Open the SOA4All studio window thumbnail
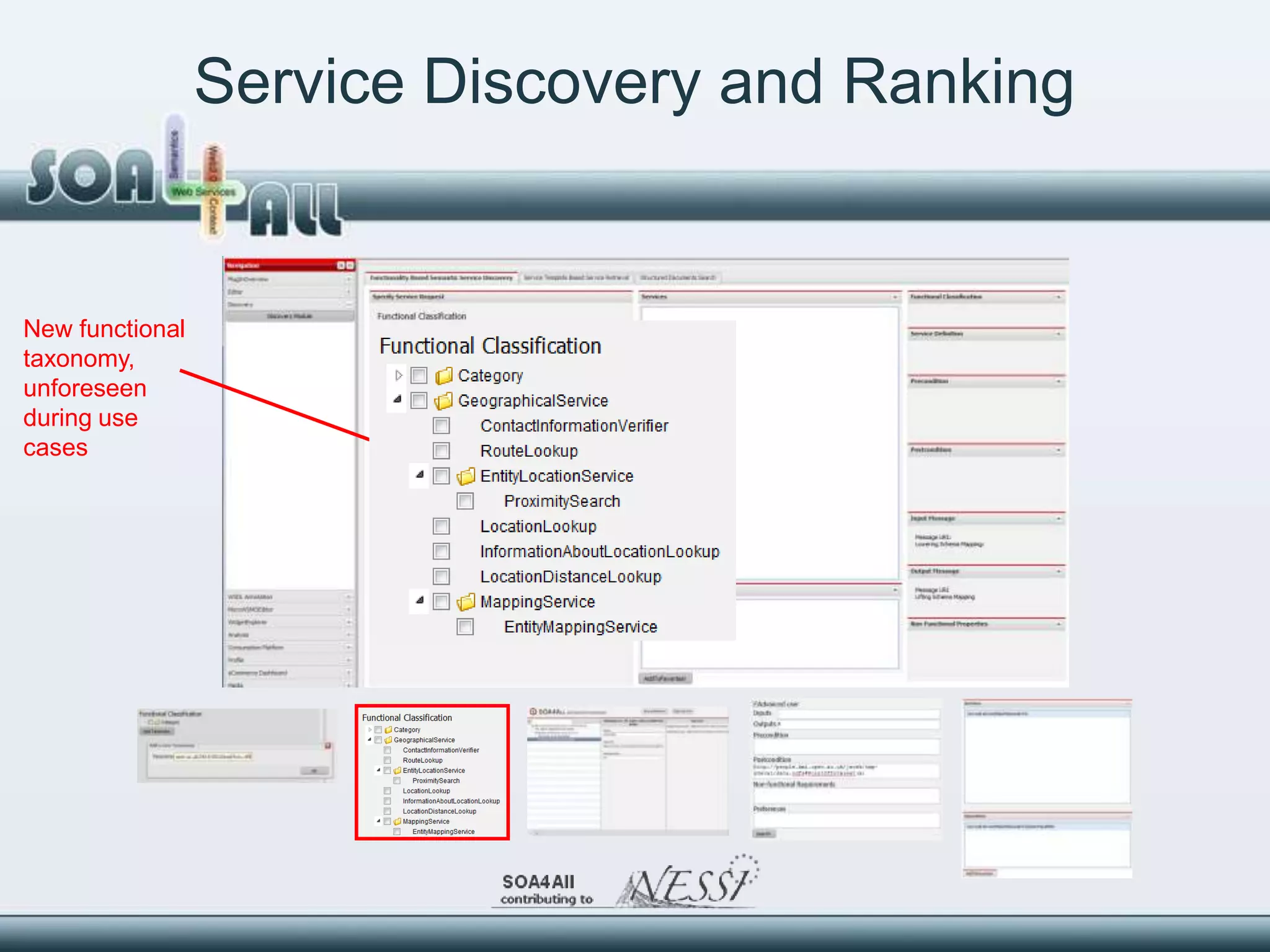This screenshot has height=952, width=1270. tap(628, 770)
